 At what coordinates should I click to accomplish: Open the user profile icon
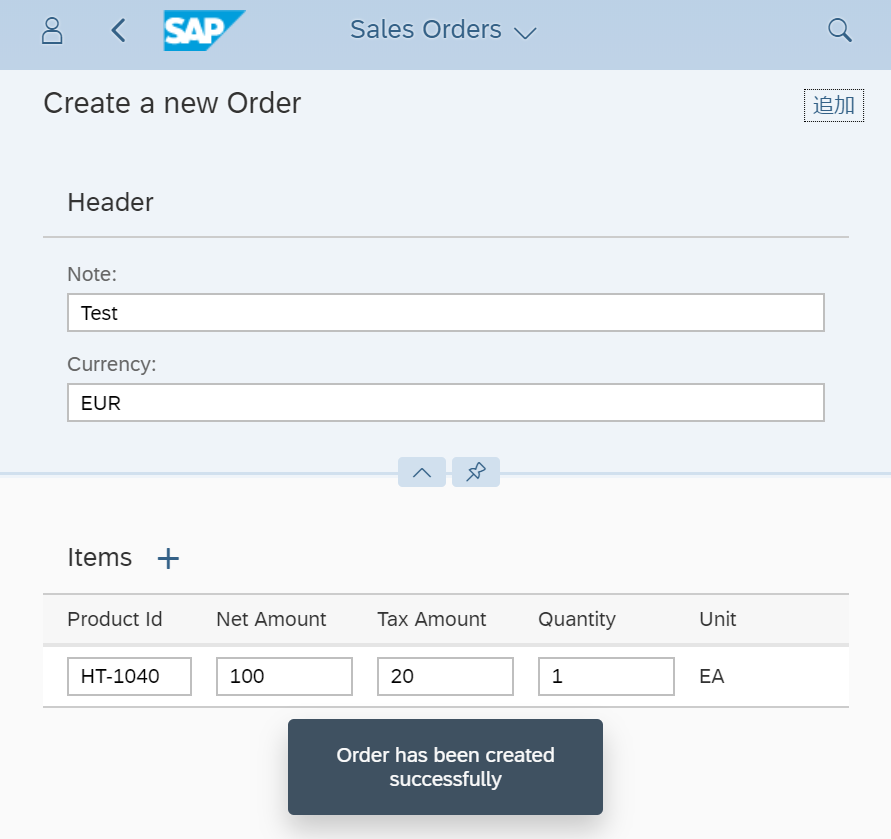pyautogui.click(x=52, y=31)
